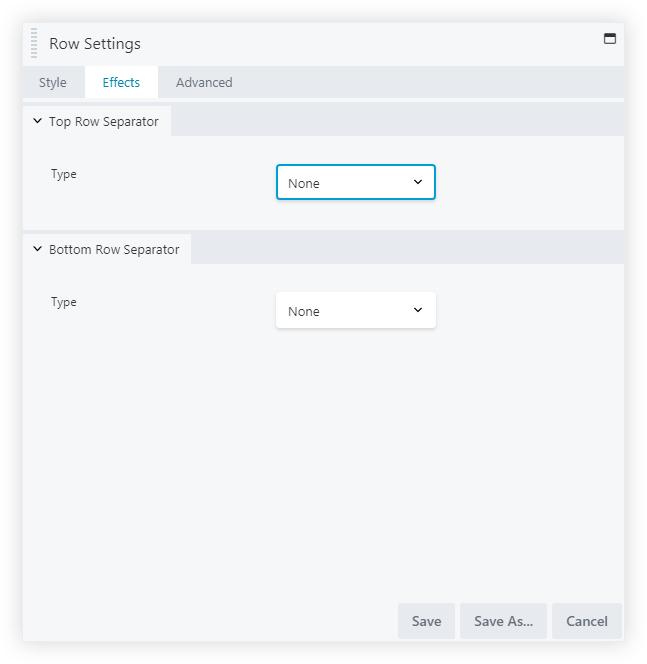Viewport: 647px width, 664px height.
Task: Click the Row Settings title text
Action: [95, 44]
